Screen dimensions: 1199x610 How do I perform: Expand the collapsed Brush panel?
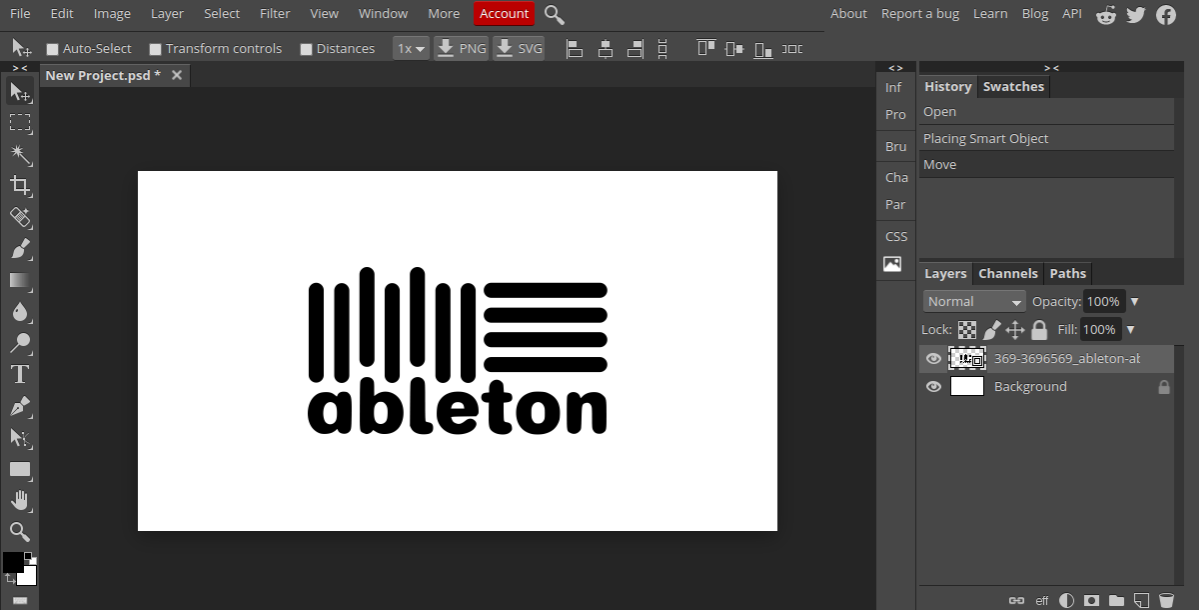click(895, 147)
